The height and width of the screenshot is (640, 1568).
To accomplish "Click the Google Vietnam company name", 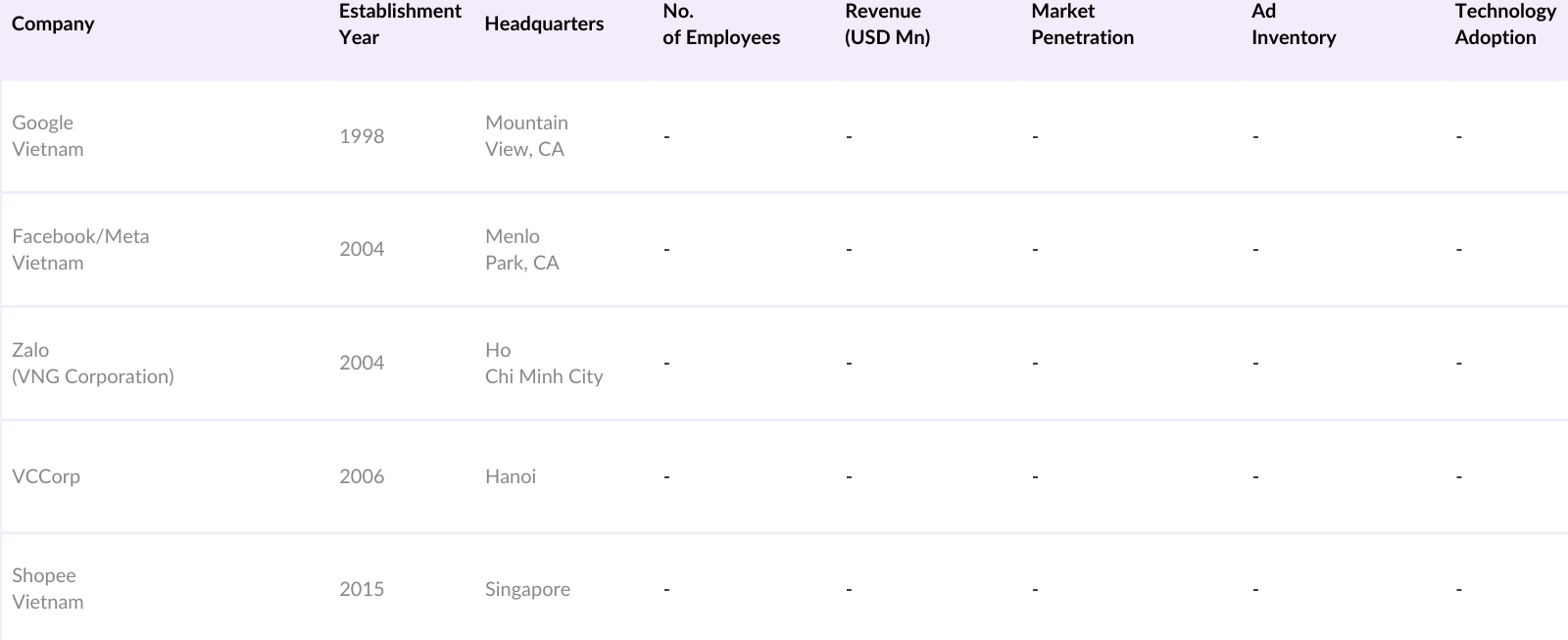I will click(x=47, y=136).
